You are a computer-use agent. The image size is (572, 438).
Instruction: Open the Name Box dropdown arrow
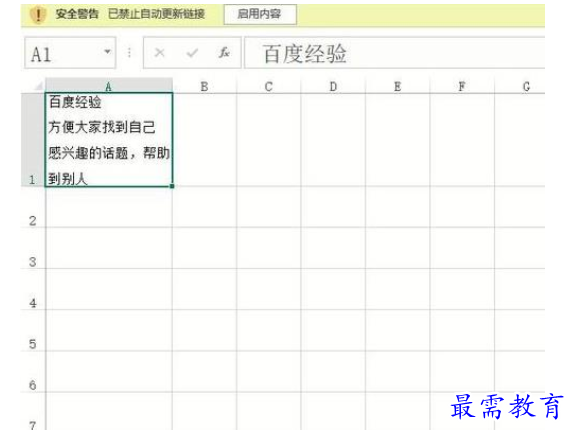point(107,52)
